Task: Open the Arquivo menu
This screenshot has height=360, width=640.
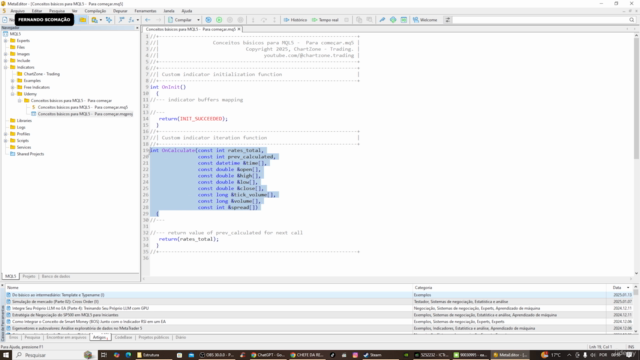Action: (18, 11)
